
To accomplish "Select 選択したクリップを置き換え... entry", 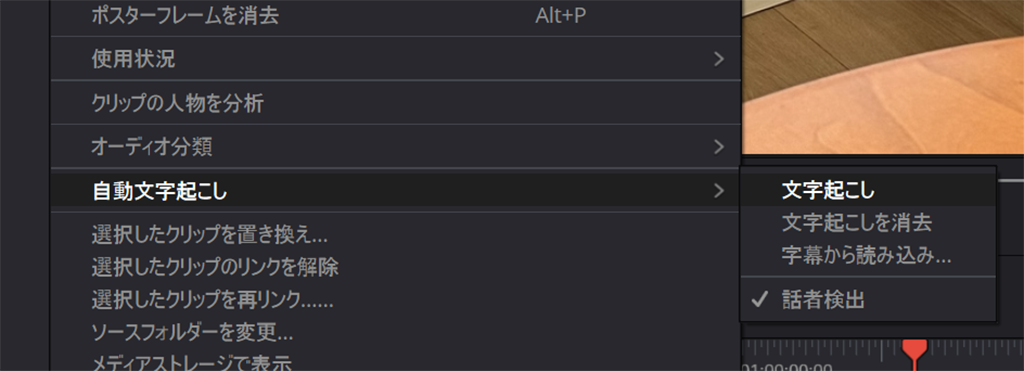I will click(396, 233).
